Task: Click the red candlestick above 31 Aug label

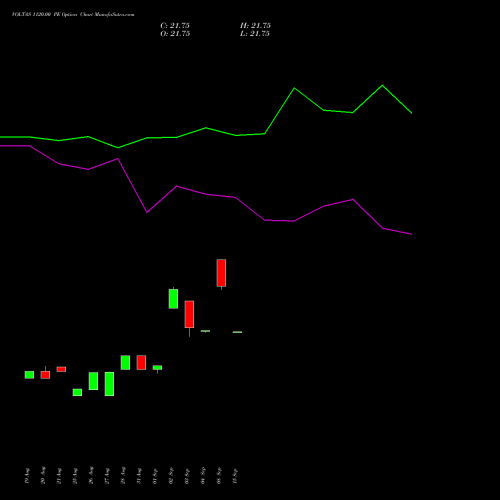Action: pyautogui.click(x=141, y=362)
